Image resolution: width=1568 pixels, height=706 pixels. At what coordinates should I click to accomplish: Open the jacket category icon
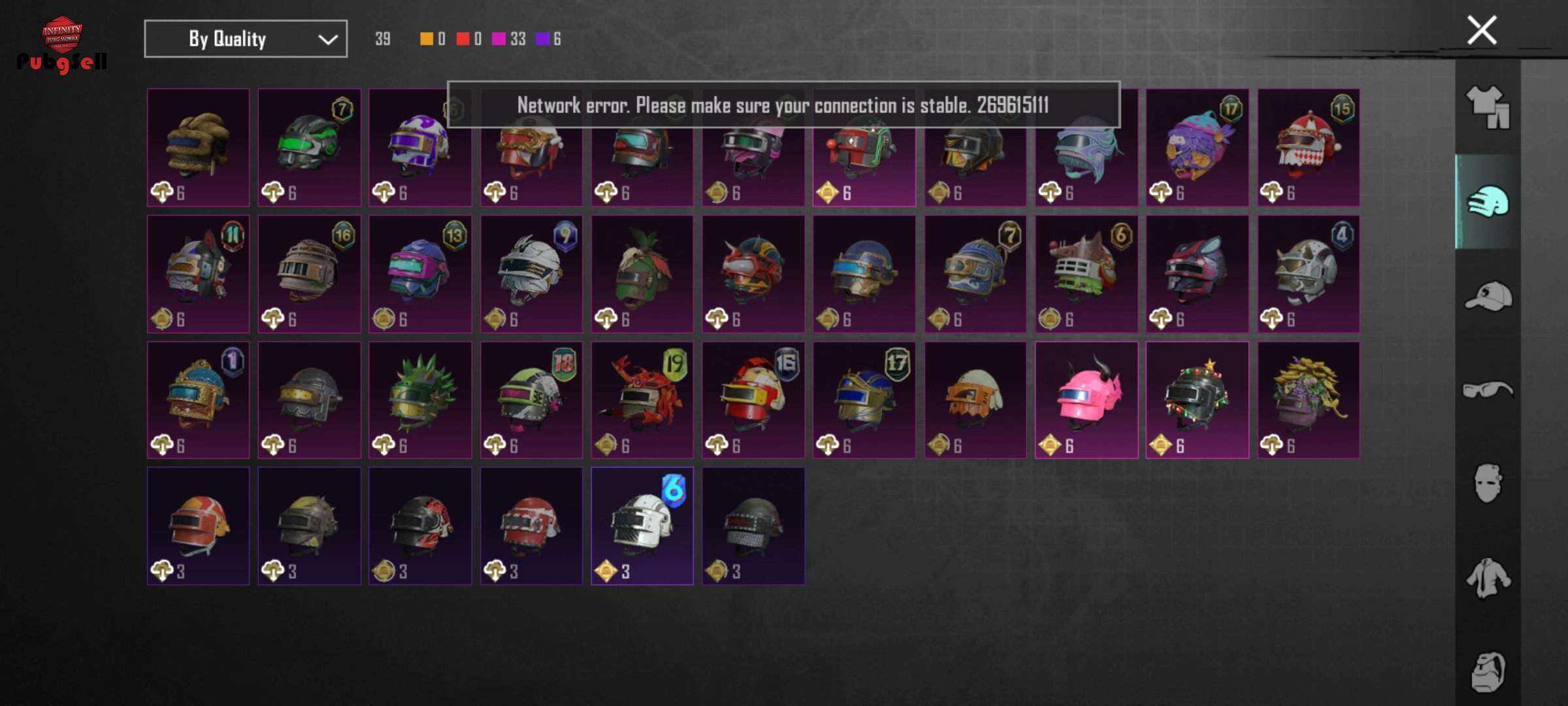tap(1488, 578)
